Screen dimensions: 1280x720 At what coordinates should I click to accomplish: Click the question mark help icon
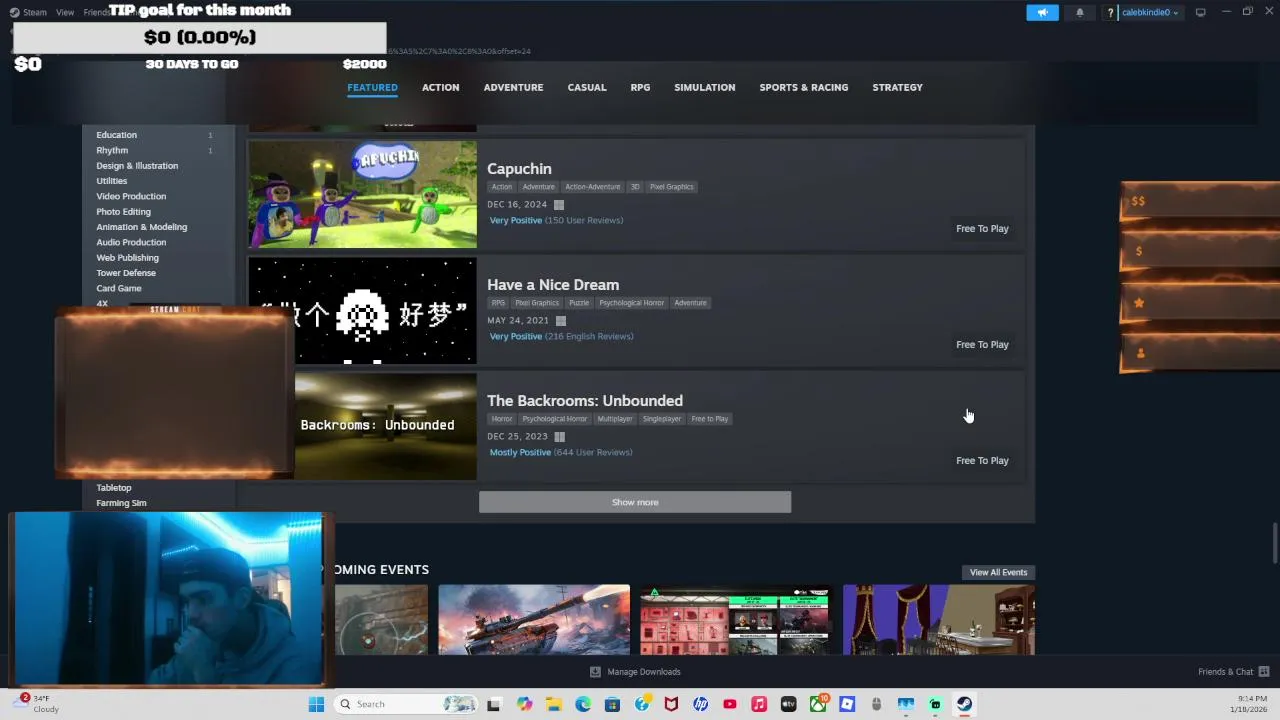(1110, 13)
